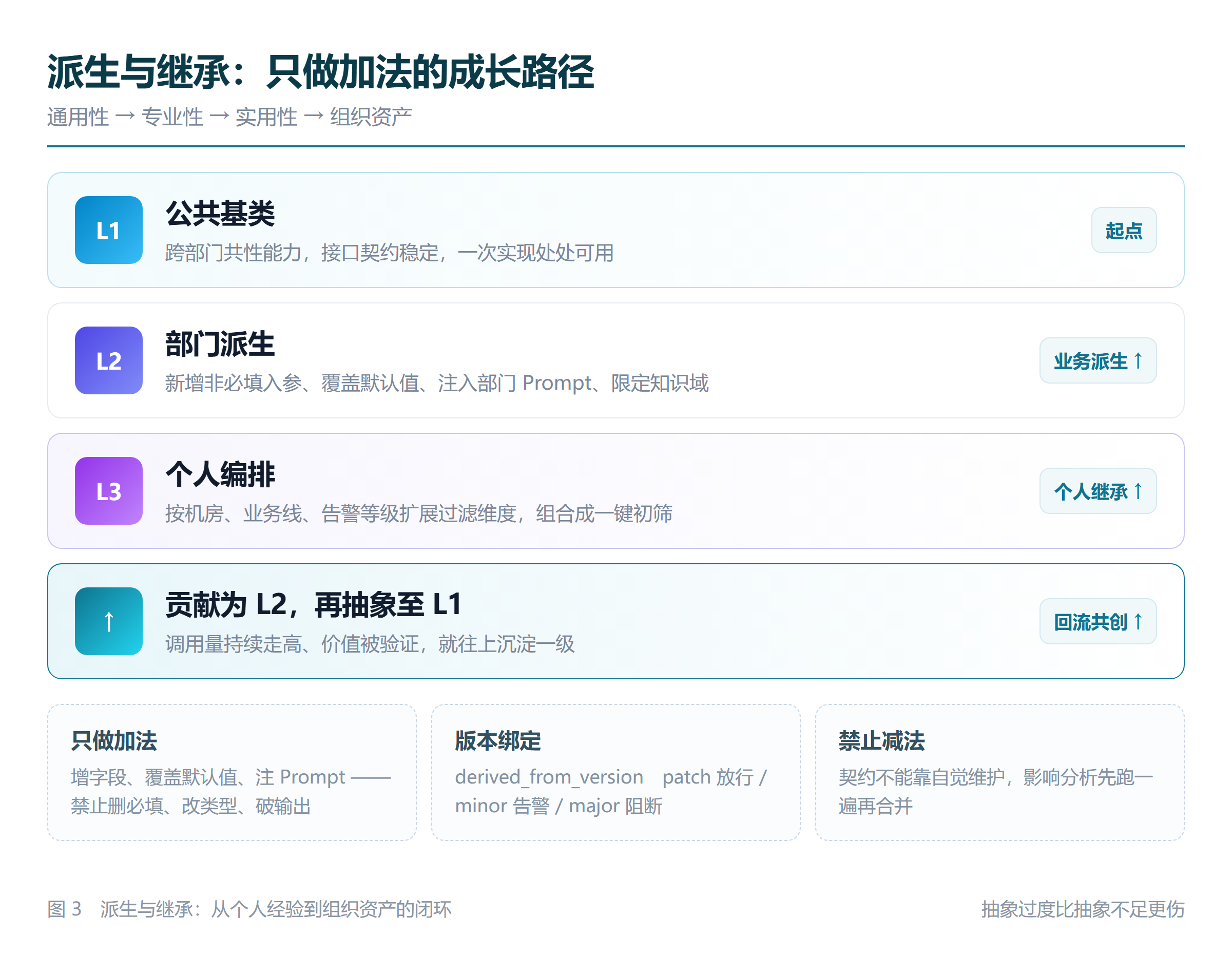Select the 部门派生 heading

[220, 344]
